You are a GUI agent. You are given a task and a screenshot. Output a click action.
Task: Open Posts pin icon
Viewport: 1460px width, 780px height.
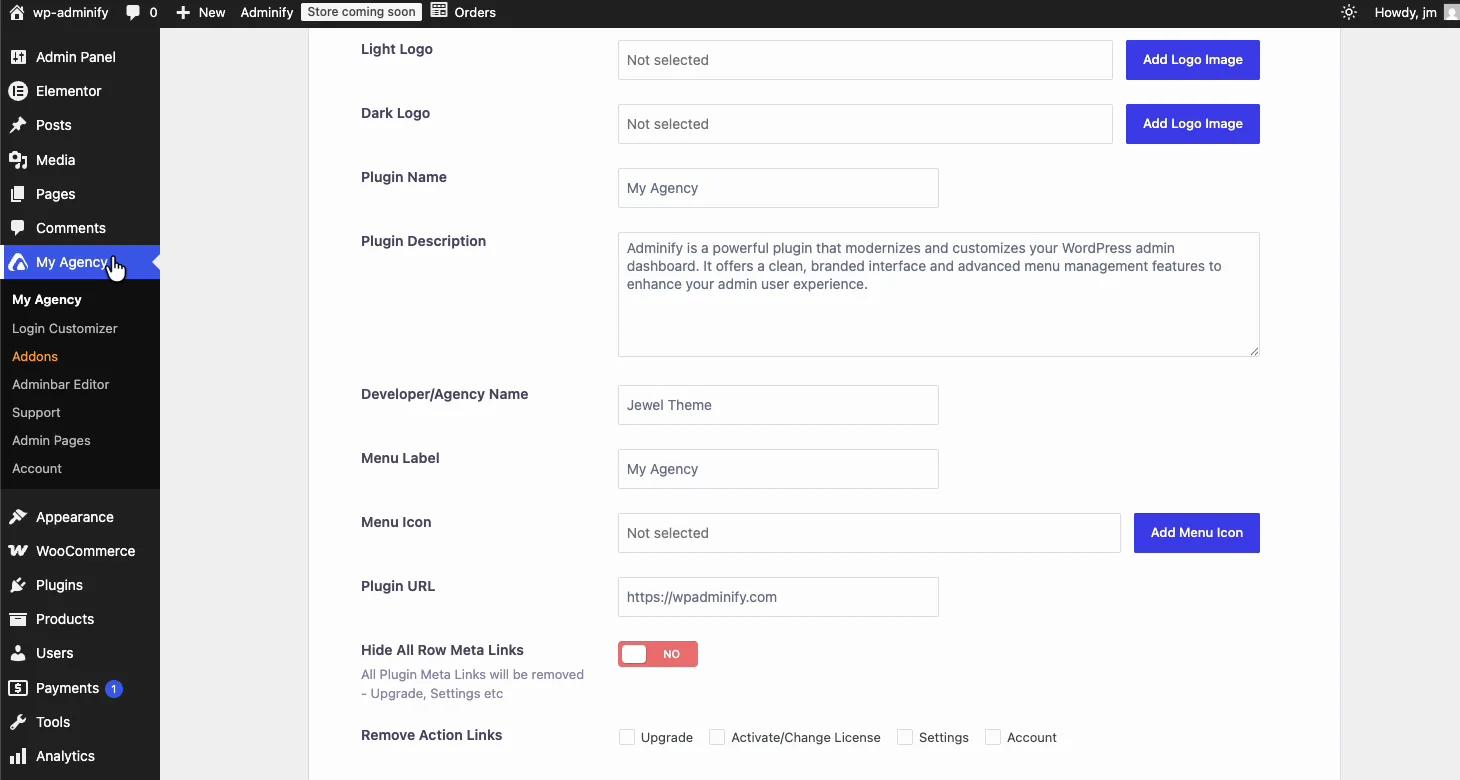point(18,125)
